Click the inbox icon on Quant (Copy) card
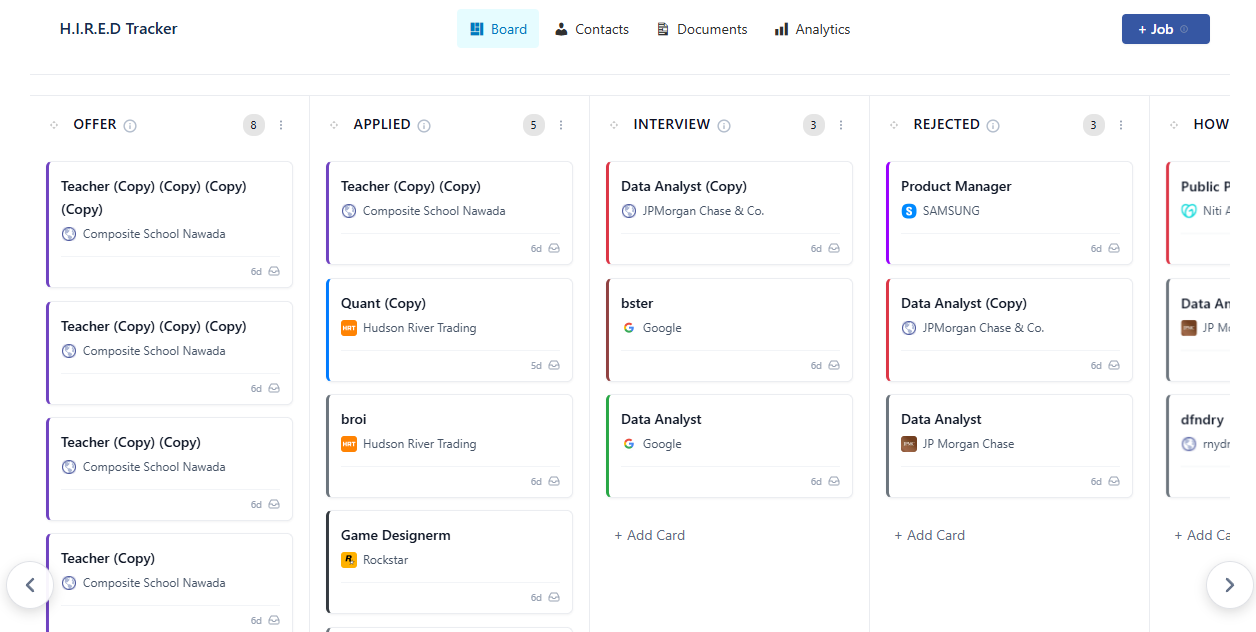Viewport: 1256px width, 632px height. coord(554,365)
